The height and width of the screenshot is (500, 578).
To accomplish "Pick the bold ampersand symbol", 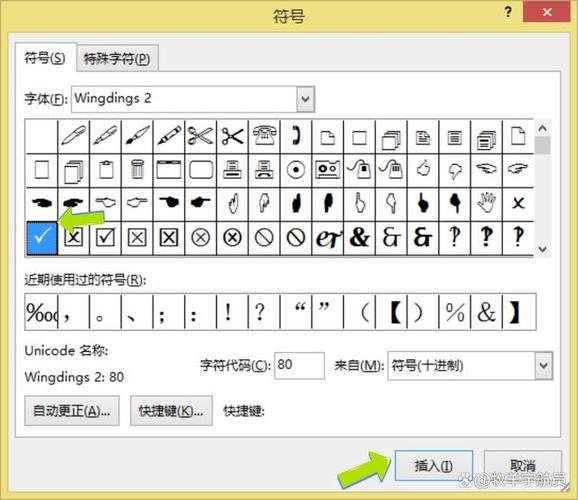I will [359, 238].
